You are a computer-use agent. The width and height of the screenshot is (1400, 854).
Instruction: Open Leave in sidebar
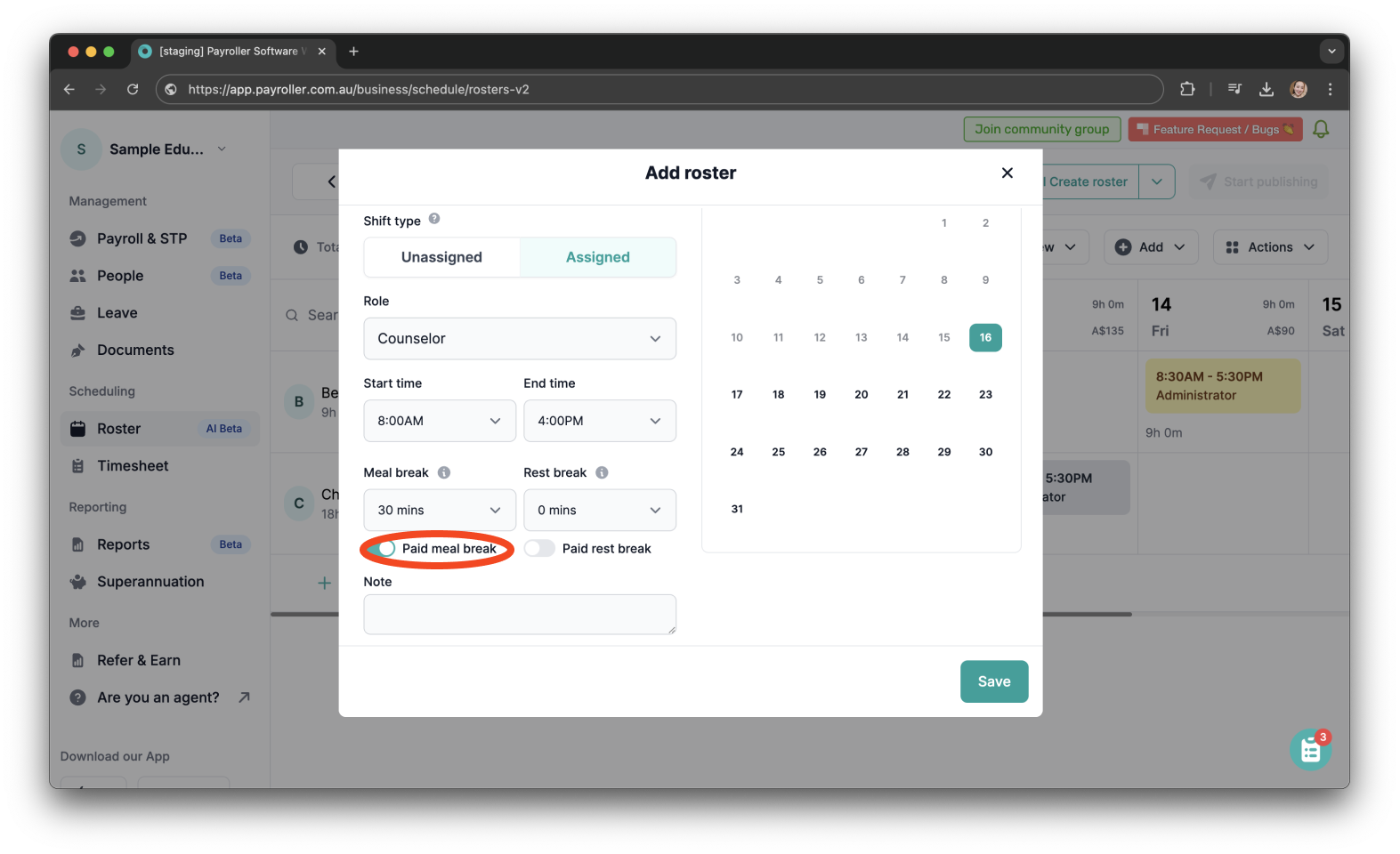(x=160, y=313)
